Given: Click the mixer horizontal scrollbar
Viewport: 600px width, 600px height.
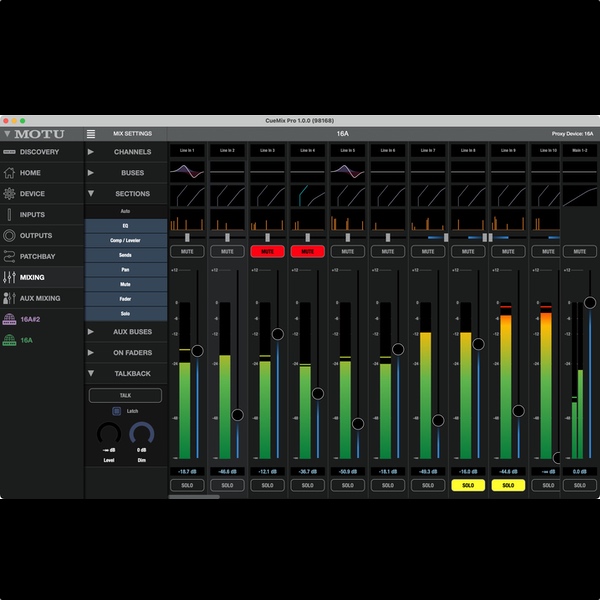Looking at the screenshot, I should (x=194, y=497).
